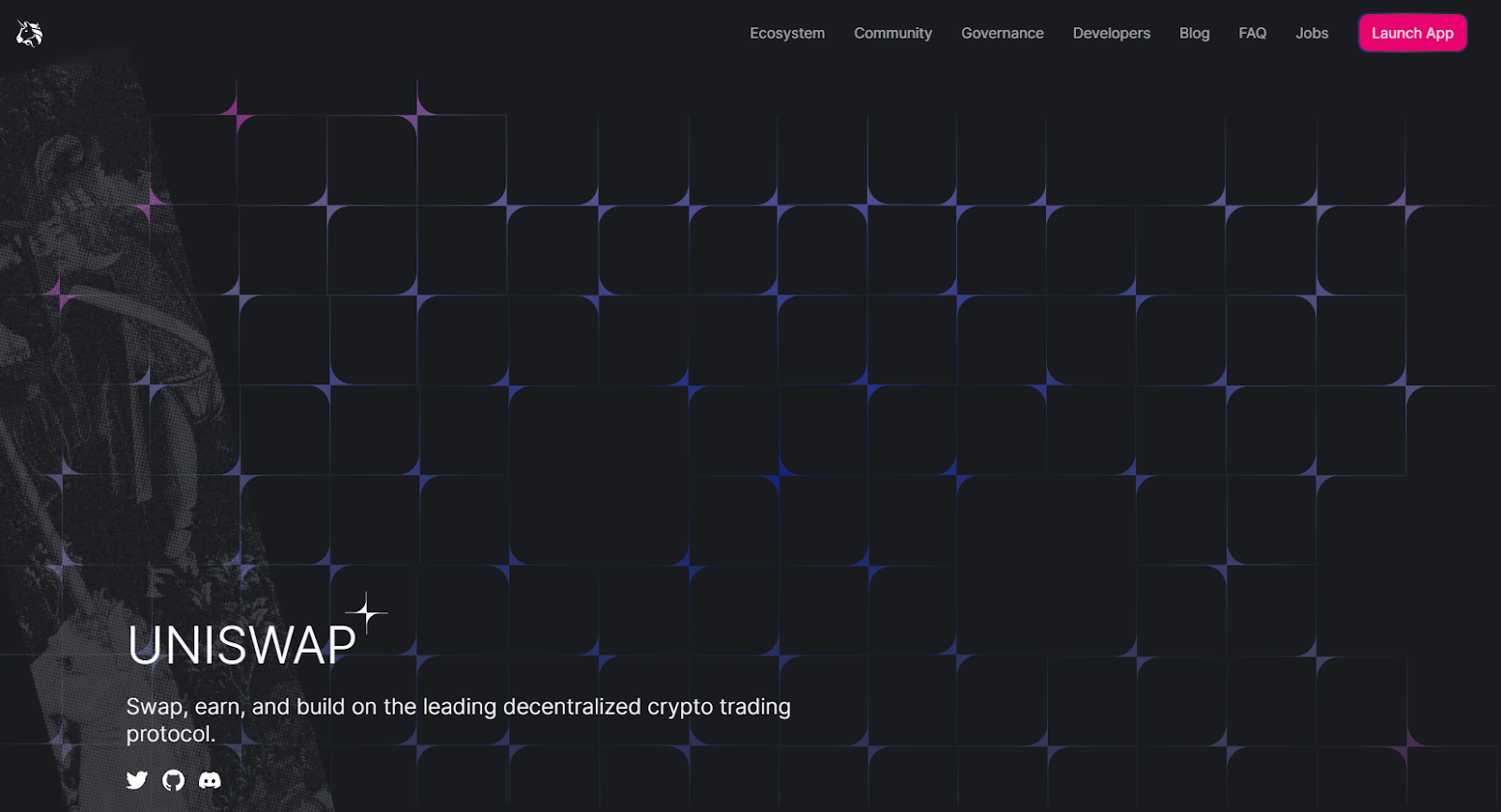Click the 'Swap, earn, and build' tagline
Viewport: 1501px width, 812px height.
[x=459, y=720]
